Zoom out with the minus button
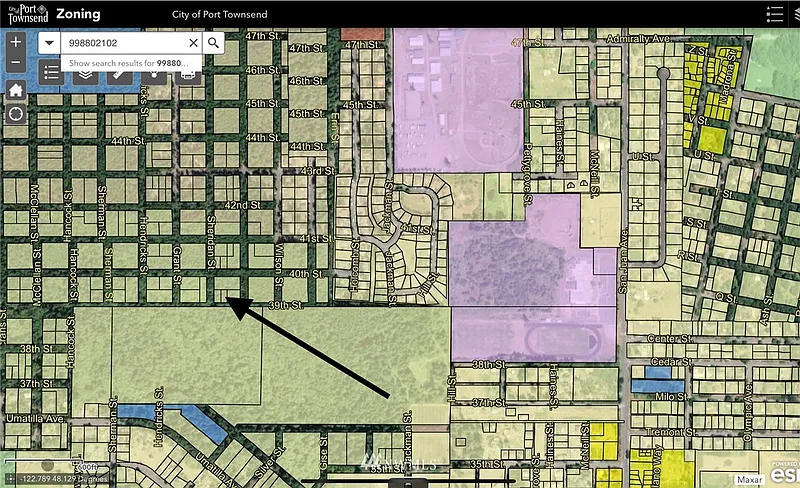This screenshot has width=800, height=488. tap(16, 63)
